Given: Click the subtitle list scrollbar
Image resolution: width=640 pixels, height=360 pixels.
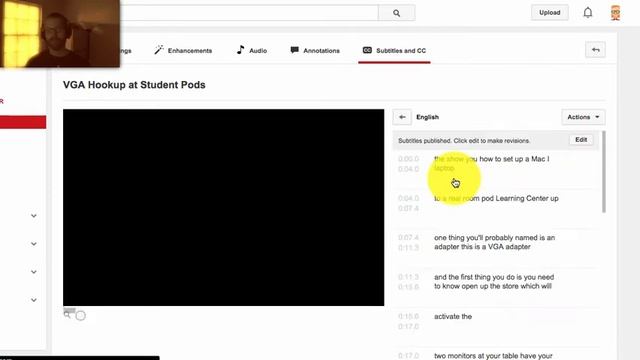Looking at the screenshot, I should pyautogui.click(x=604, y=171).
